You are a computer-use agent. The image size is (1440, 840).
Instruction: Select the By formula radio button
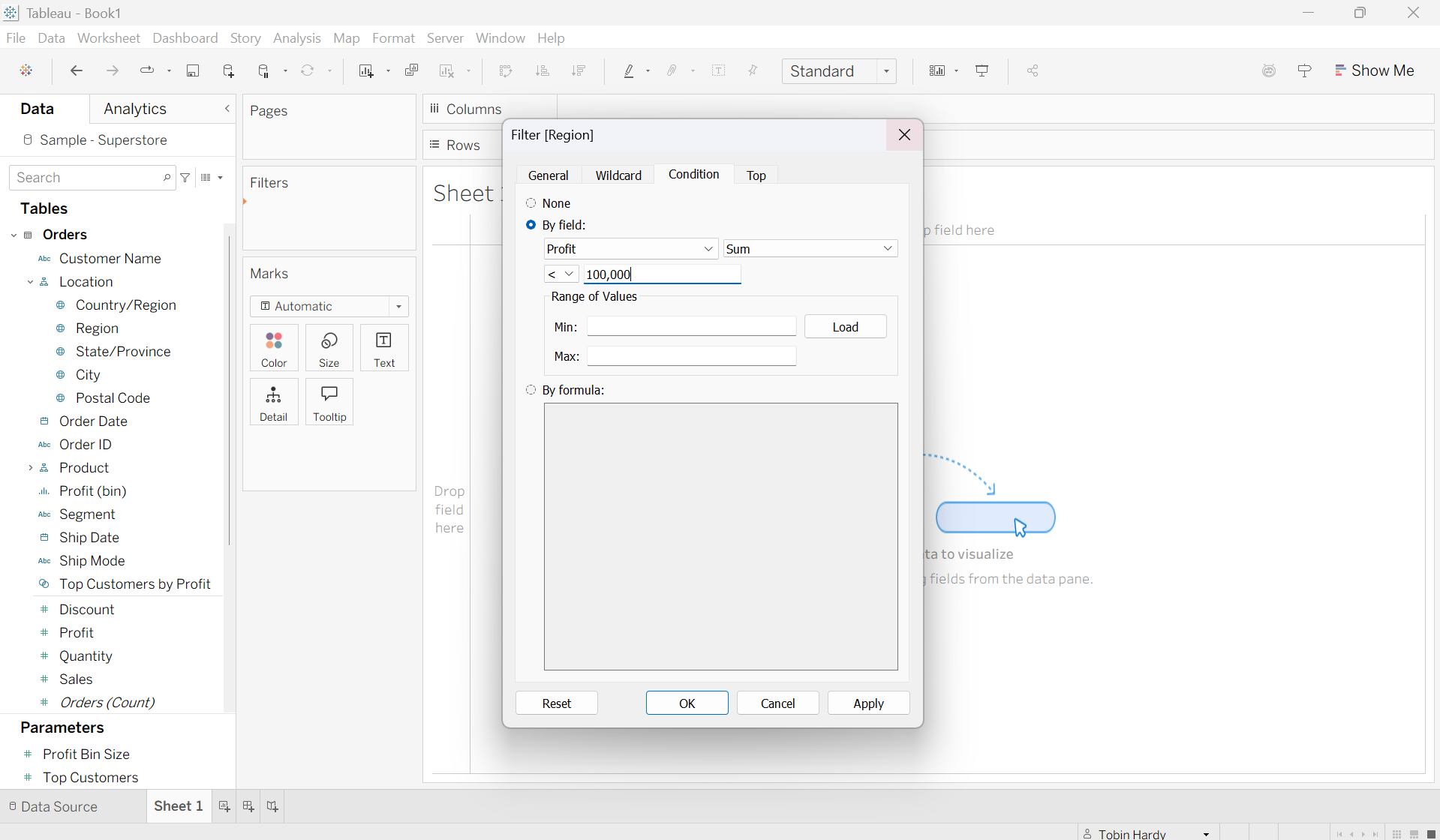click(531, 390)
